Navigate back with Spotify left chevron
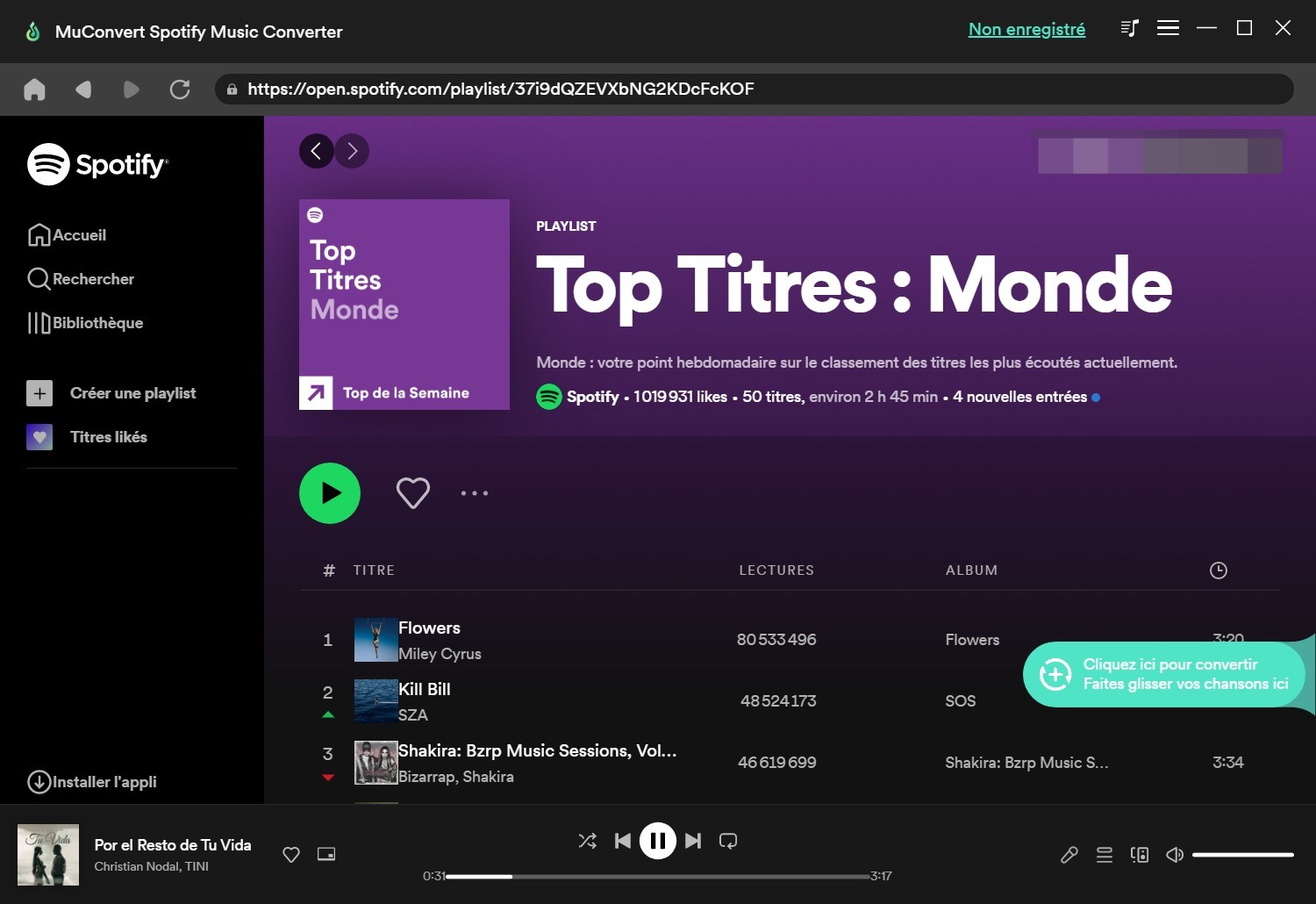 point(316,151)
